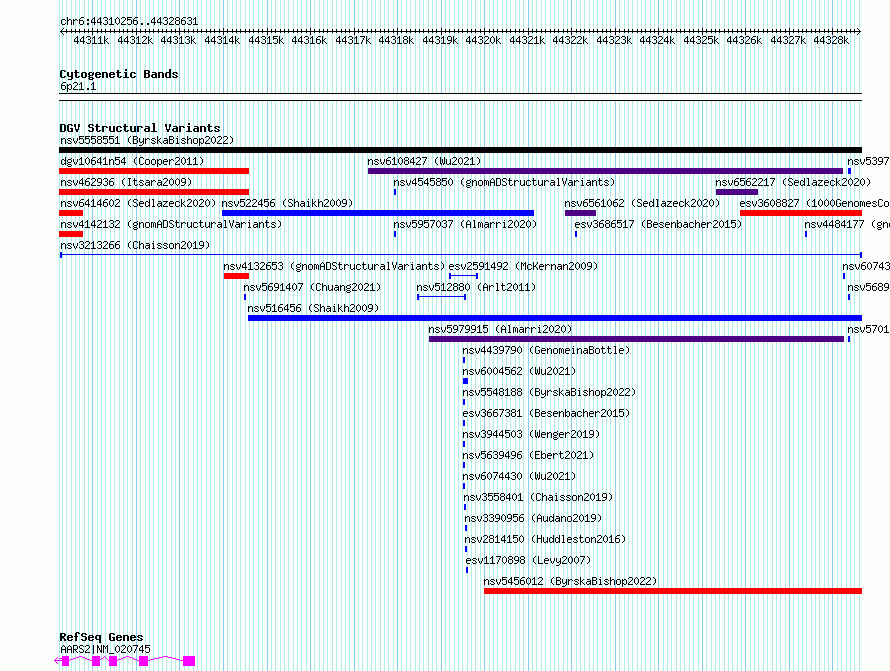This screenshot has width=890, height=671.
Task: Click the nsv2814150 (Huddleston2016) label
Action: coord(545,539)
